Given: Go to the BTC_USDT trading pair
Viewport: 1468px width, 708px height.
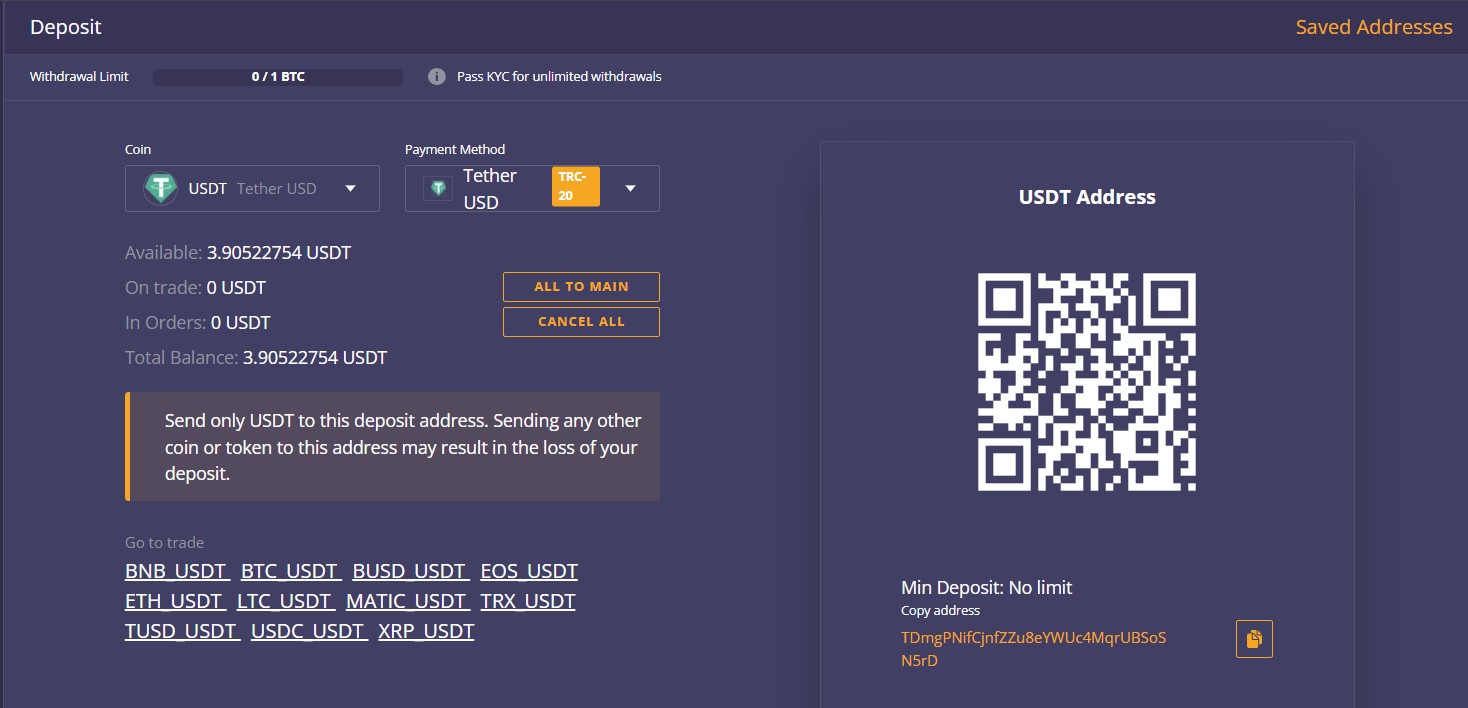Looking at the screenshot, I should pyautogui.click(x=291, y=571).
